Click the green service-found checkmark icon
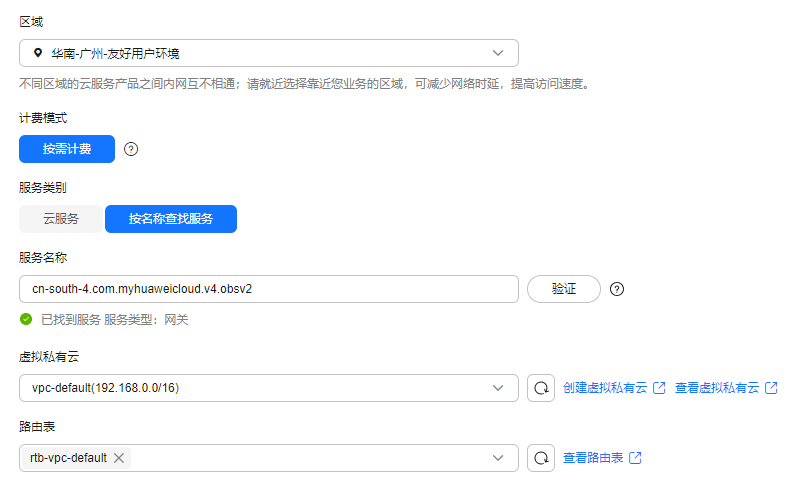 [x=26, y=319]
